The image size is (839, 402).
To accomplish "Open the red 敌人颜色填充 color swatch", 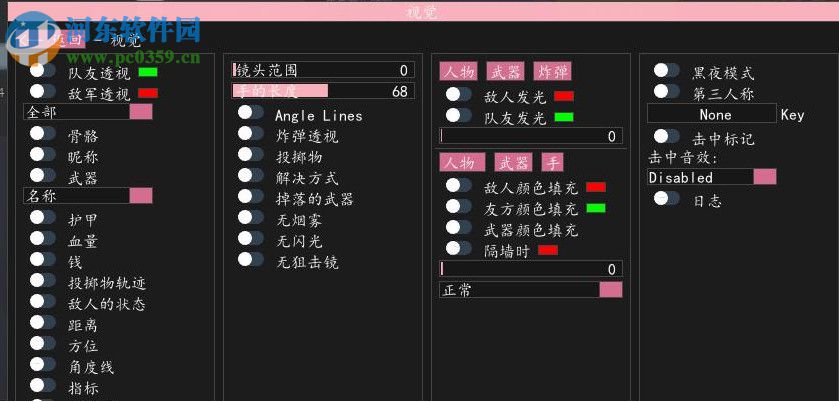I will click(x=596, y=187).
